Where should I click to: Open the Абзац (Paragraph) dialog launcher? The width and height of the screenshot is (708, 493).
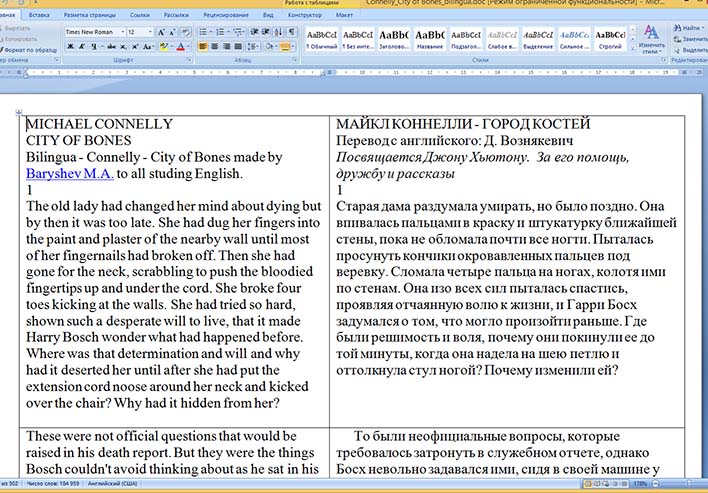click(295, 60)
